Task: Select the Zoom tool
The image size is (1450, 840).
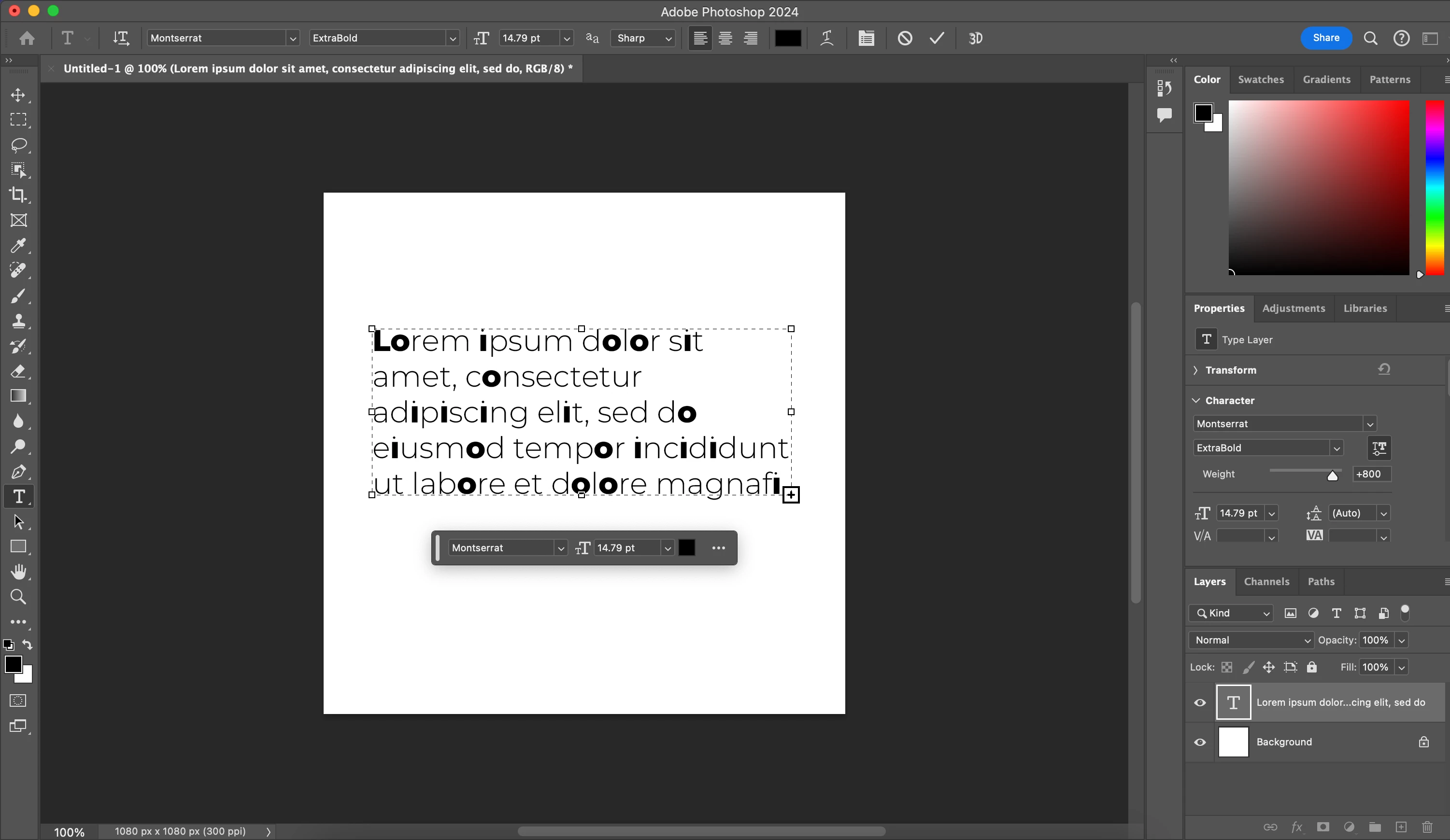Action: point(18,597)
